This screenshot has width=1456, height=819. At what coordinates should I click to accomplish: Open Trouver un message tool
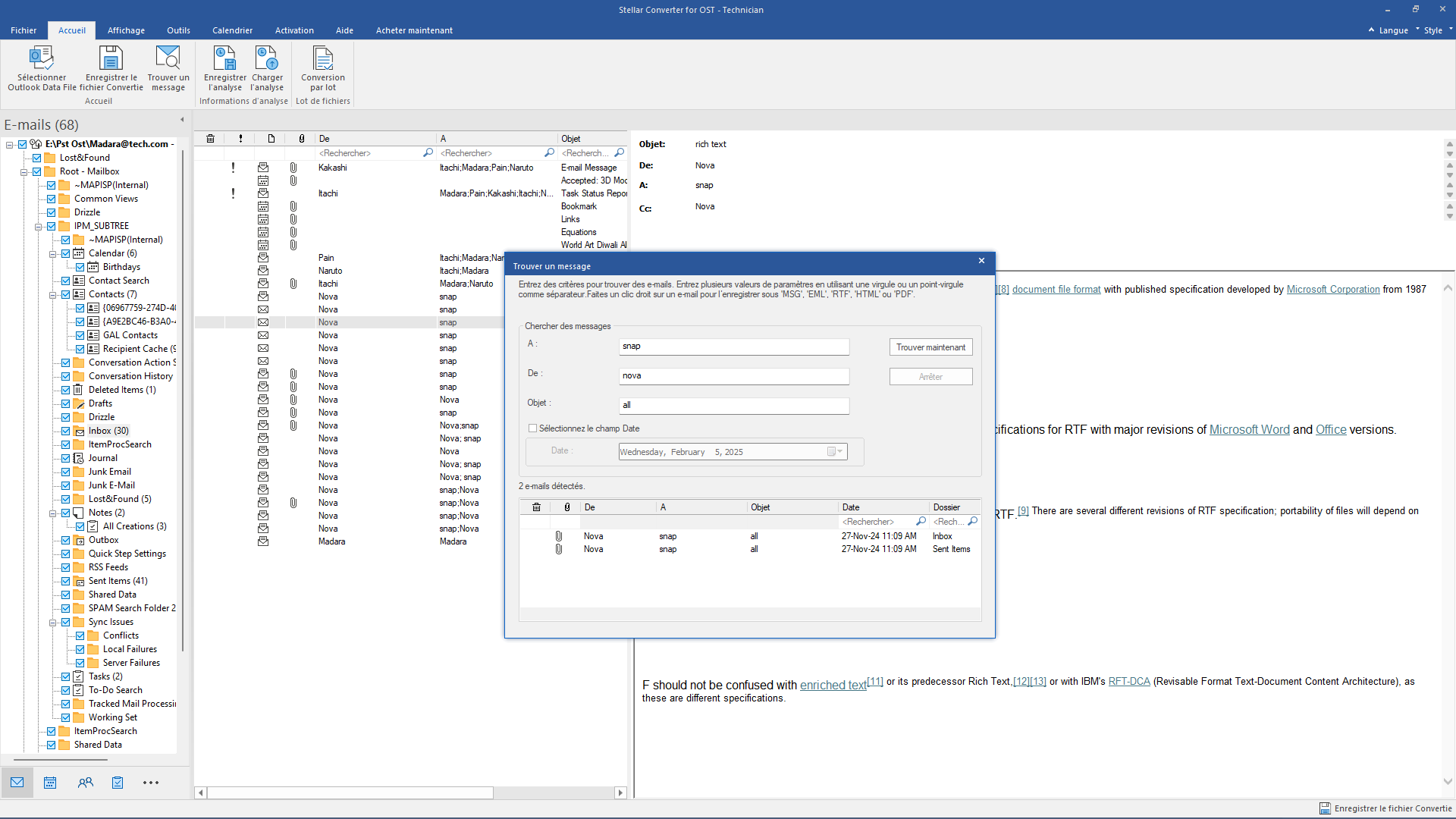[168, 58]
